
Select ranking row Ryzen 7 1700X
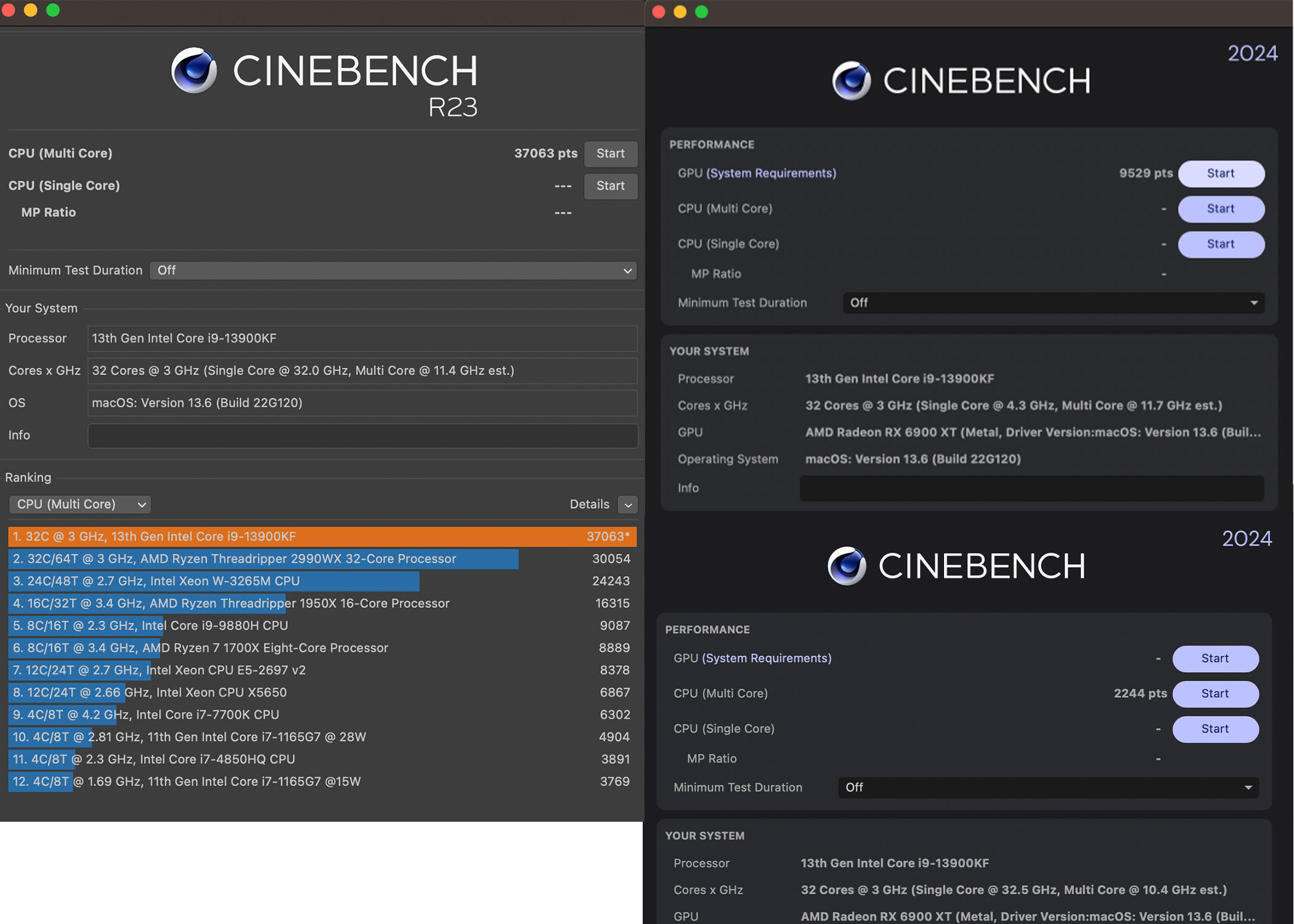[x=322, y=647]
